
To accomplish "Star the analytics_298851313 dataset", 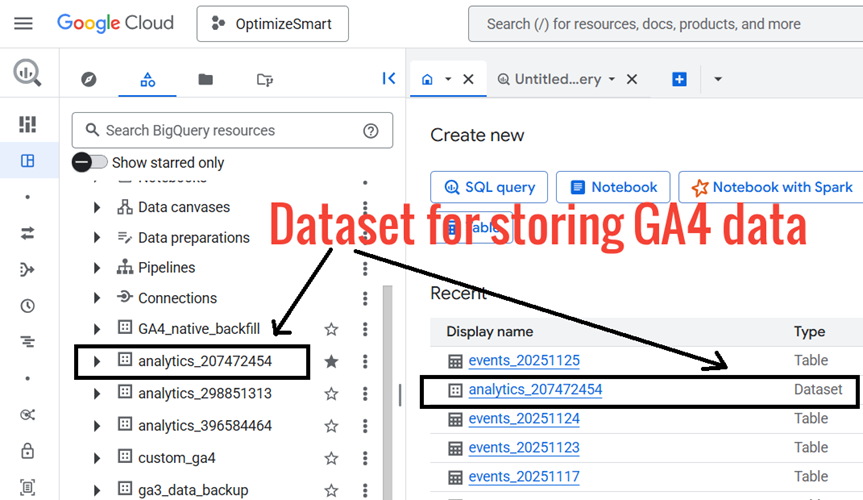I will (x=331, y=394).
